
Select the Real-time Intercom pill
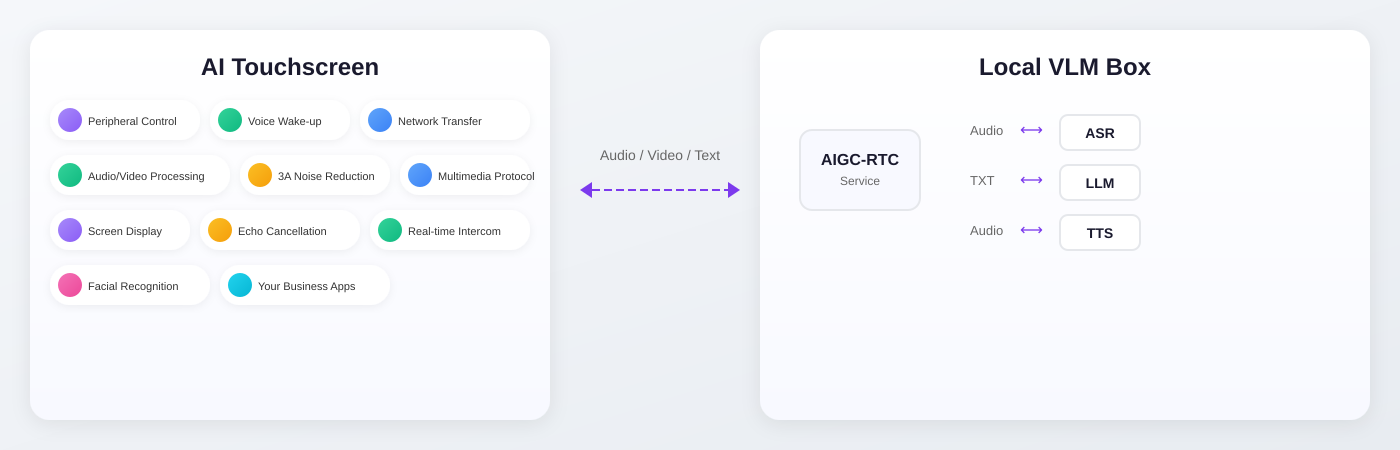450,230
